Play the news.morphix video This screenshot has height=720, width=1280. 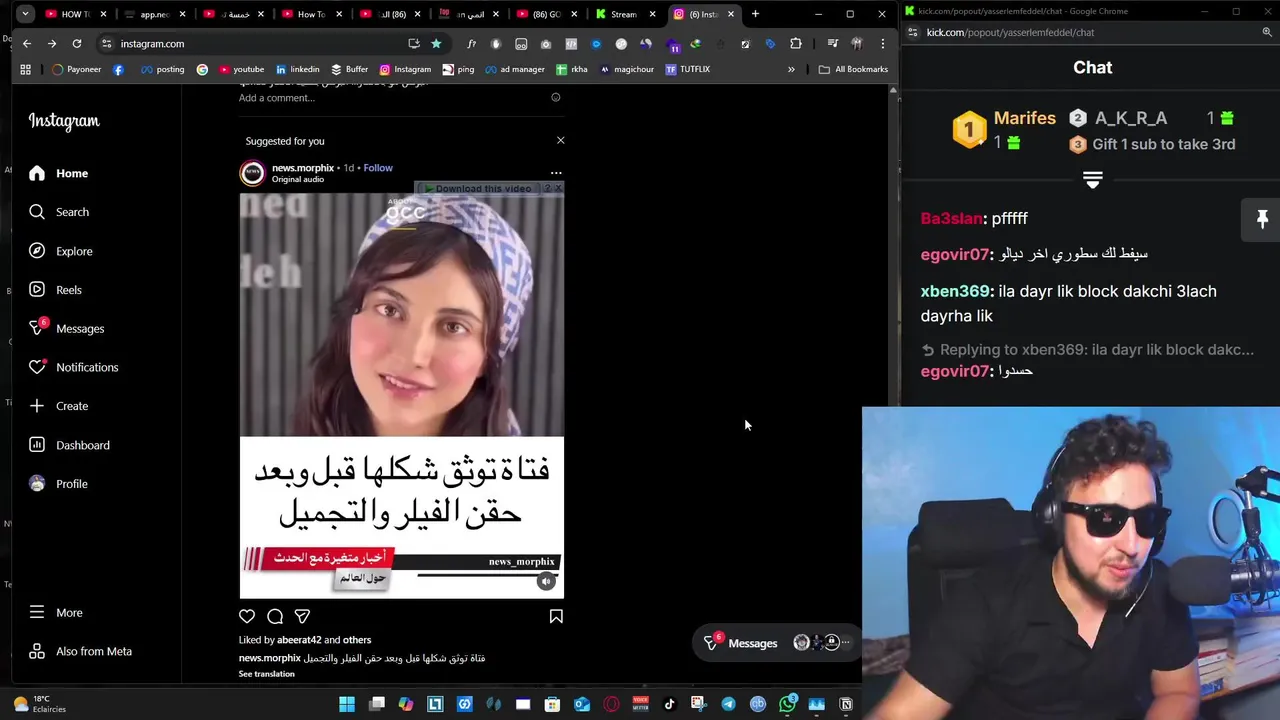click(401, 395)
